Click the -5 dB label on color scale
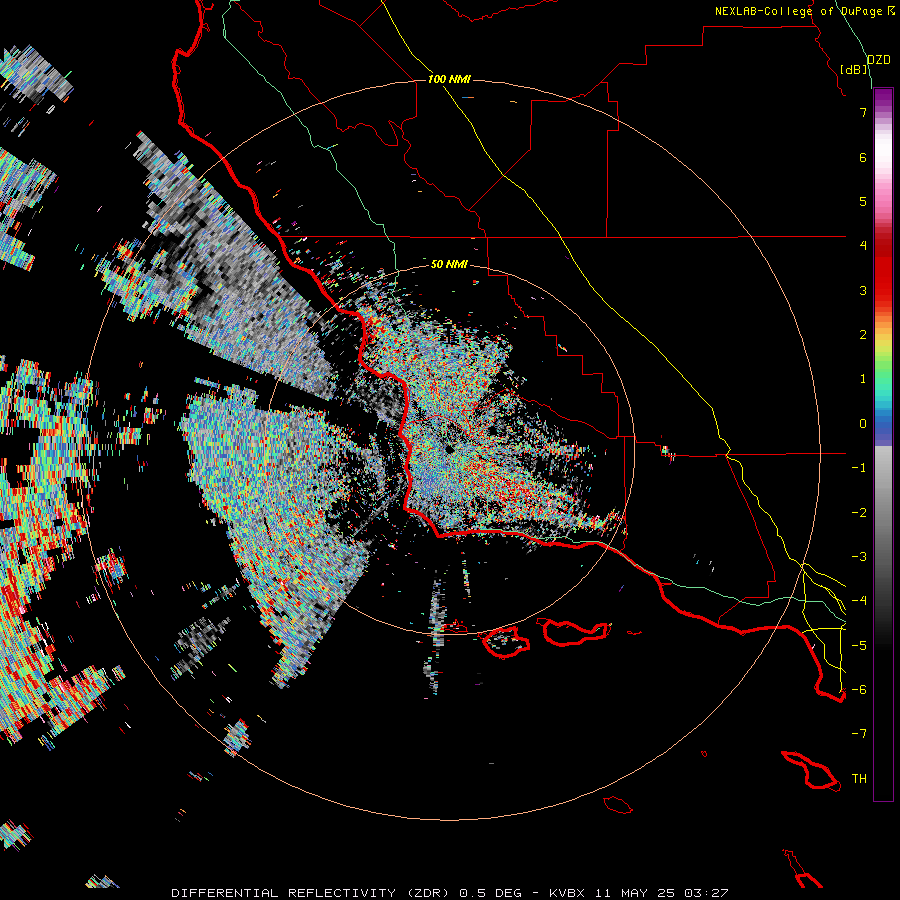Screen dimensions: 900x900 coord(859,646)
